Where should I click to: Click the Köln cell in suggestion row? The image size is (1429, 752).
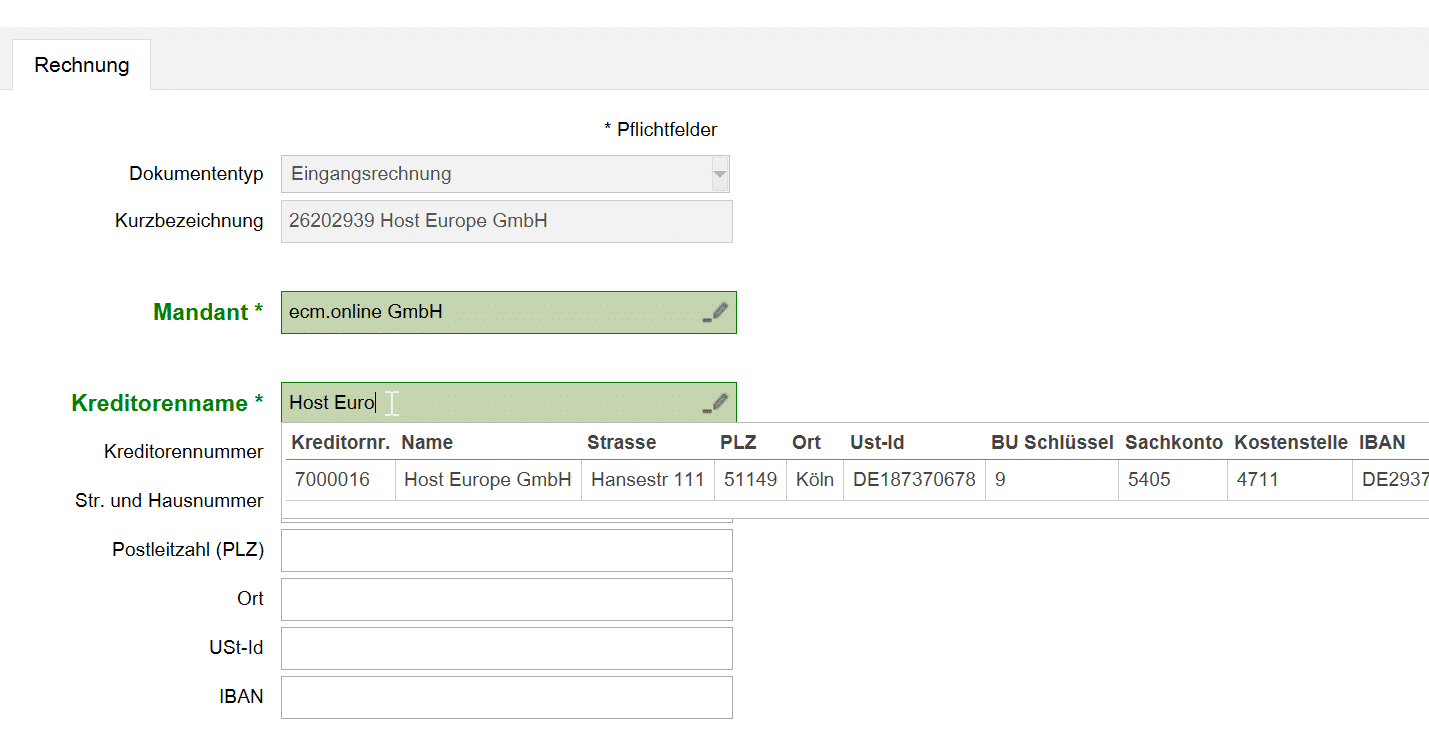(815, 480)
